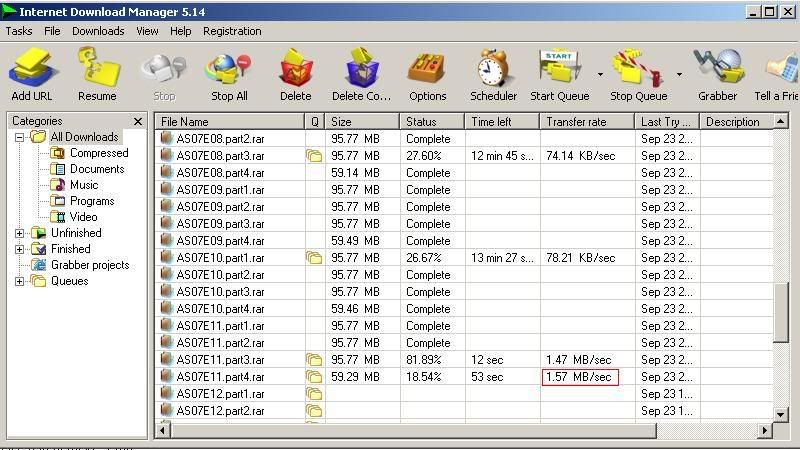Collapse the All Downloads tree node
Viewport: 800px width, 450px height.
[20, 137]
